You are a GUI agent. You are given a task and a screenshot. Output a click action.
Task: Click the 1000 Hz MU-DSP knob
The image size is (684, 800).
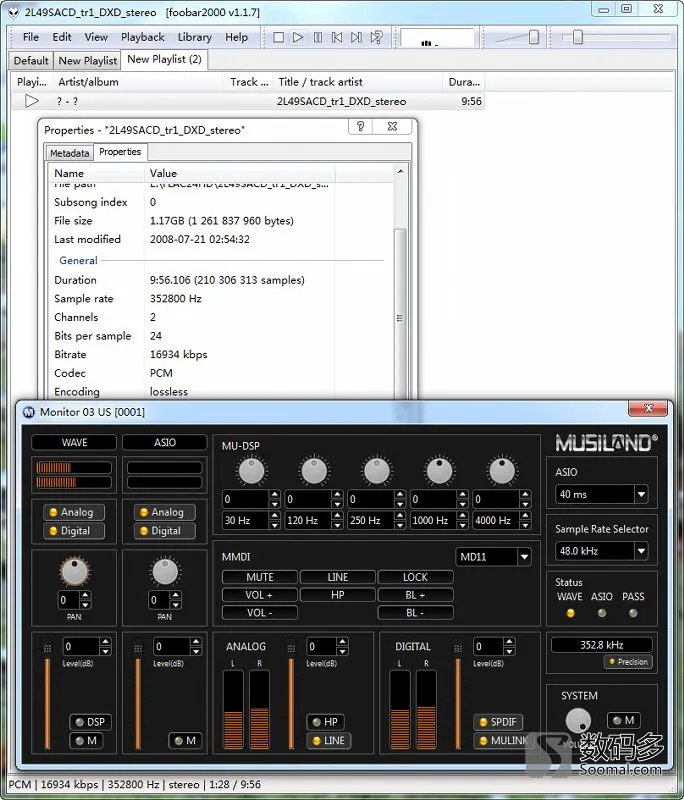click(439, 470)
